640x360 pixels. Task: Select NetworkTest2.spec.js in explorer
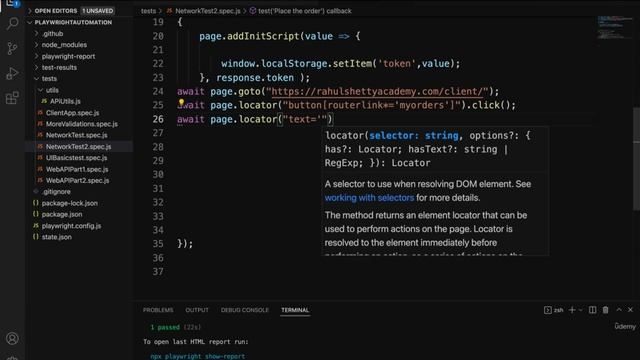(x=78, y=147)
